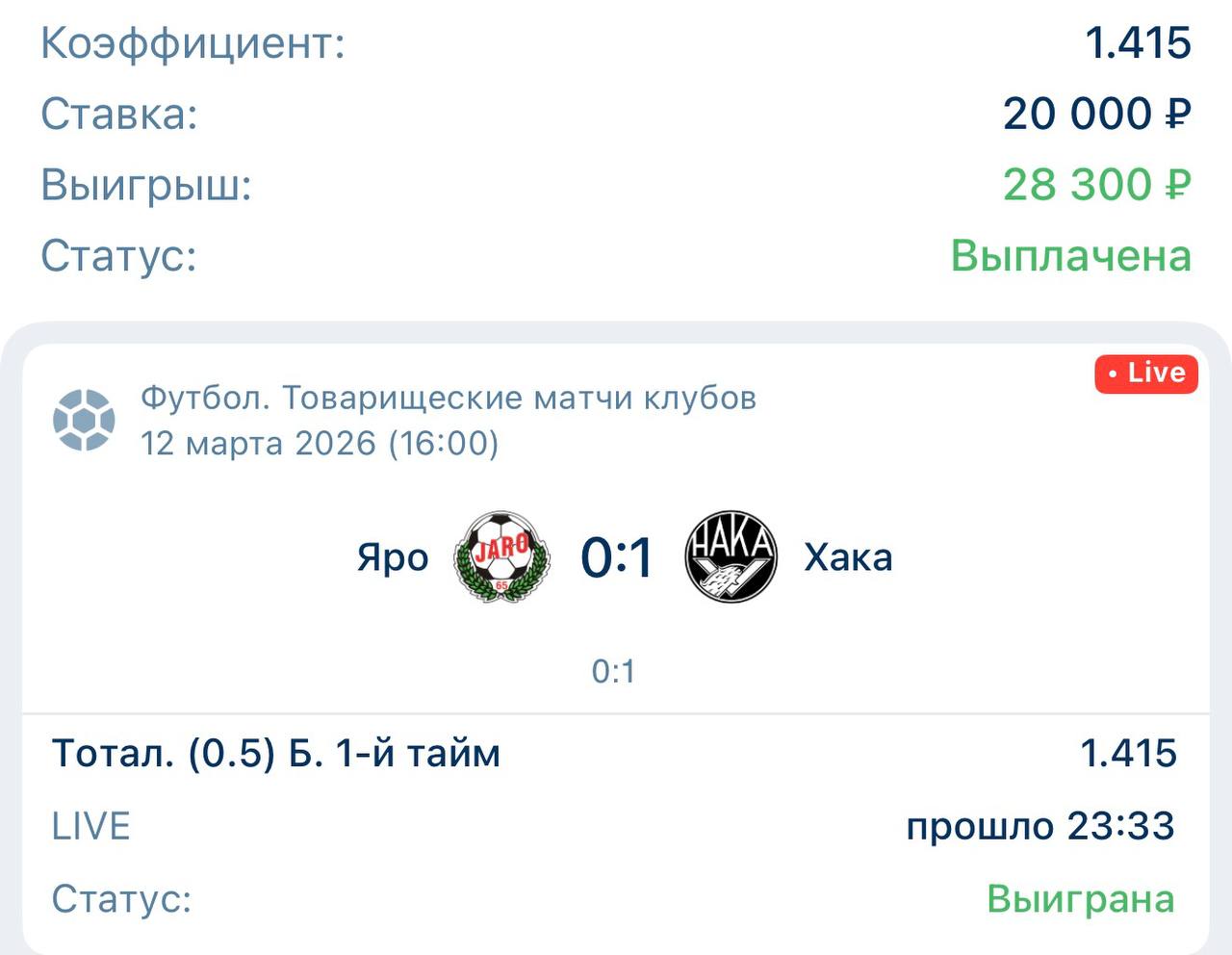Click the 20 000 ₽ stake amount
The height and width of the screenshot is (955, 1232).
[1096, 114]
